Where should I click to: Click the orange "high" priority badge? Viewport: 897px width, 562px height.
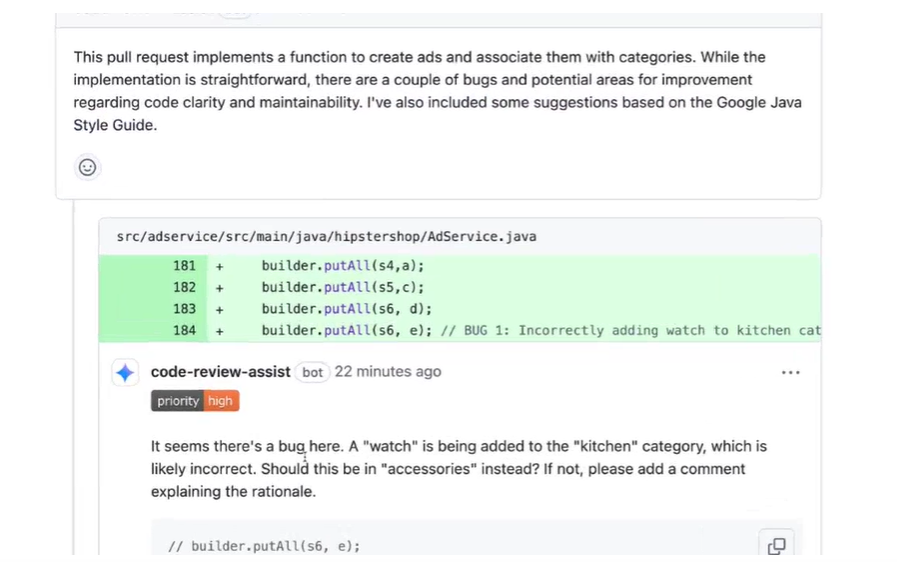pyautogui.click(x=220, y=401)
